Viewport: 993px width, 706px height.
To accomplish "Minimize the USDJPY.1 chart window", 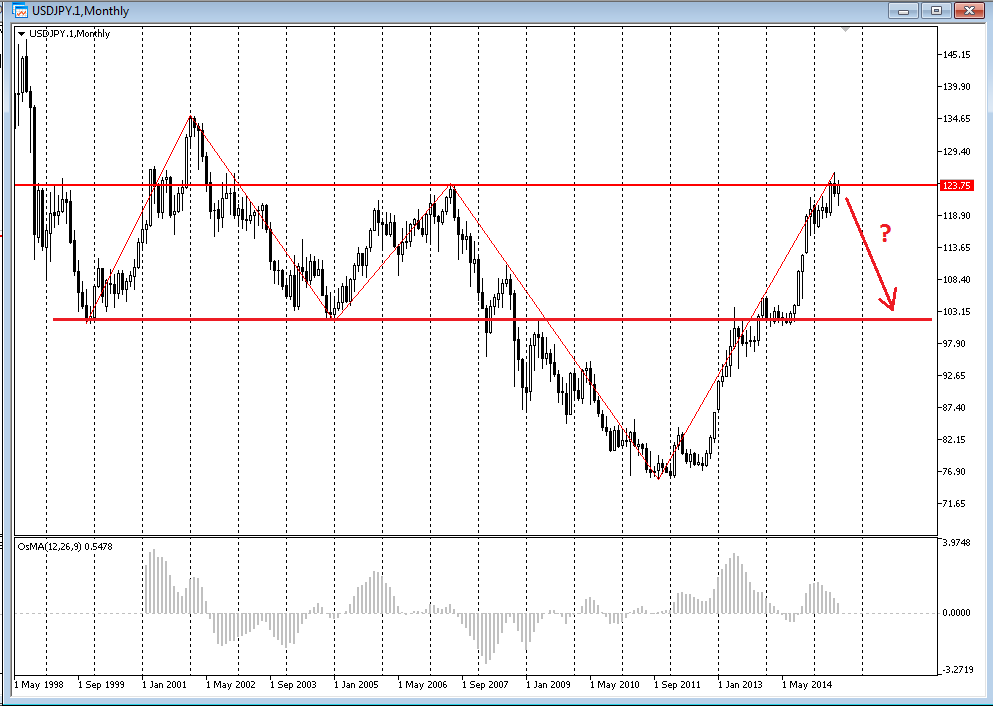I will click(903, 11).
